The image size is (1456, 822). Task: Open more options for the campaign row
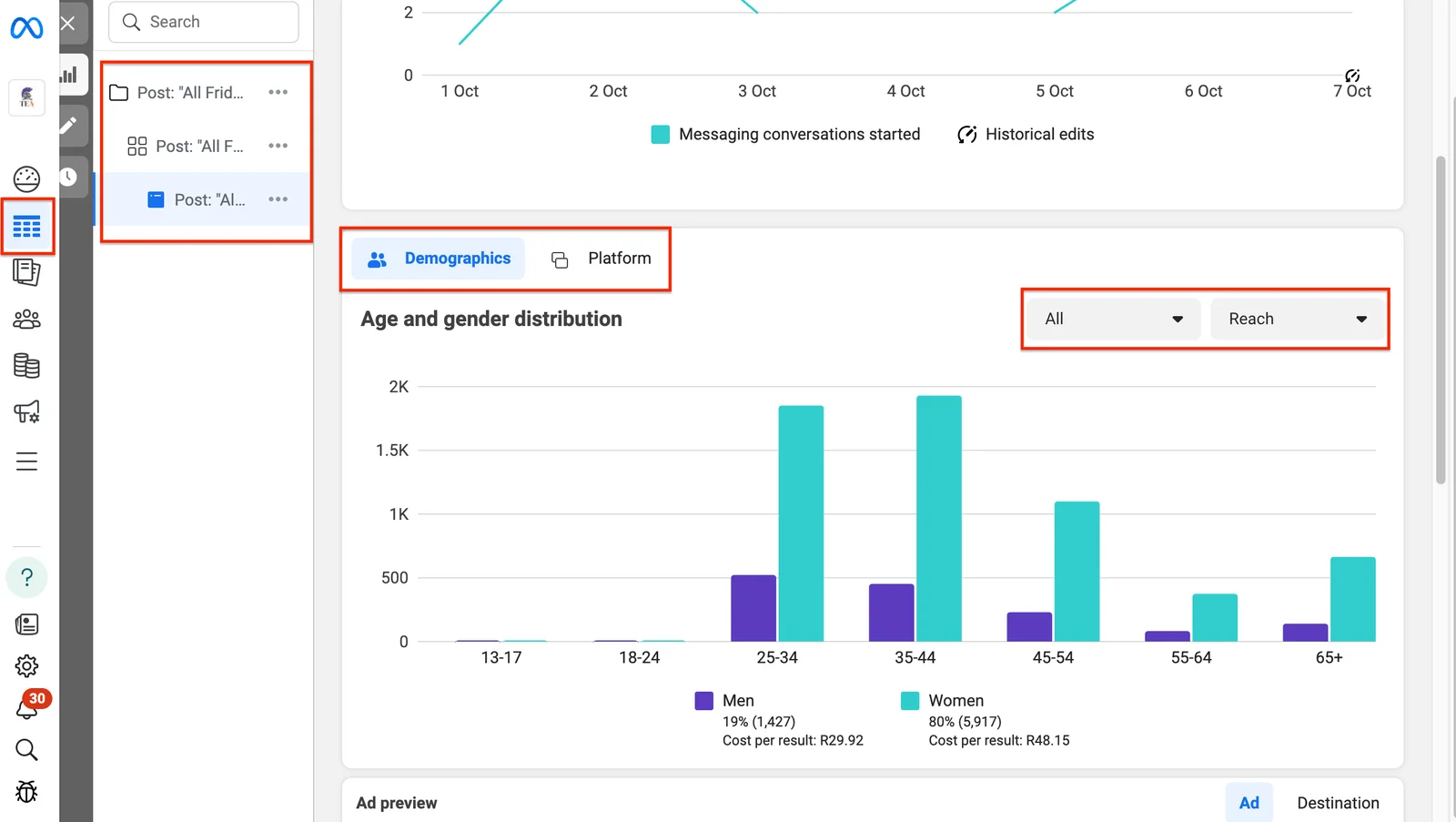[278, 93]
